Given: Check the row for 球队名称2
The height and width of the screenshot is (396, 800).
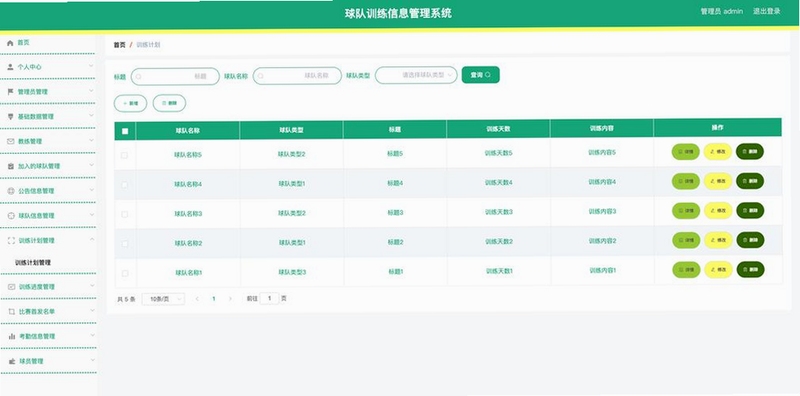Looking at the screenshot, I should [x=124, y=244].
